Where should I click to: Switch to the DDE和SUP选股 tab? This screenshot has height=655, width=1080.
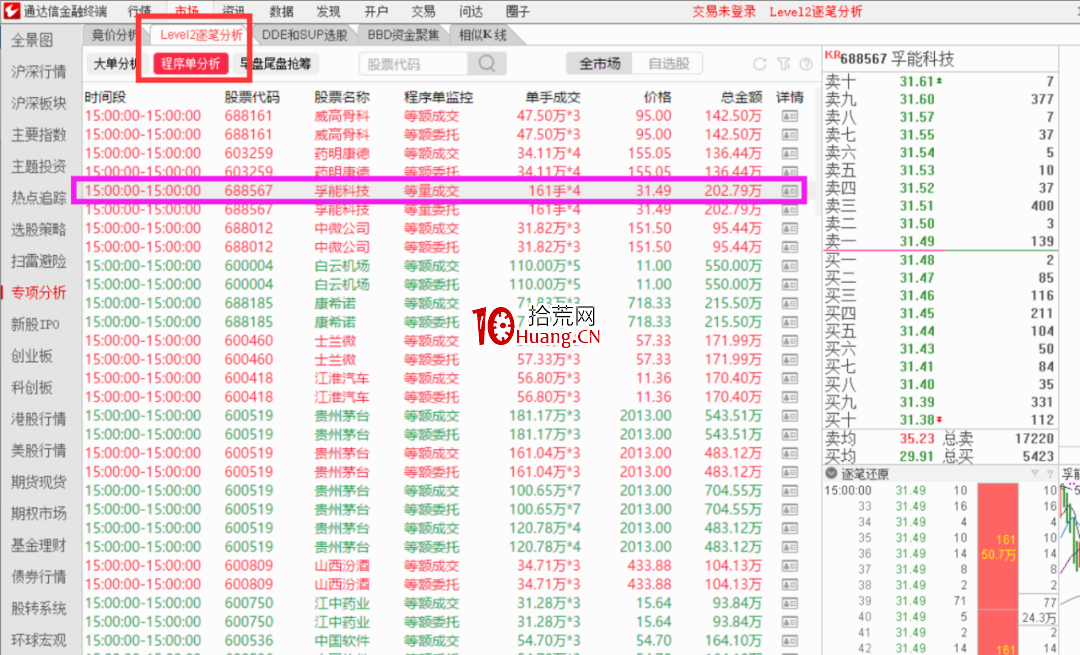(304, 35)
